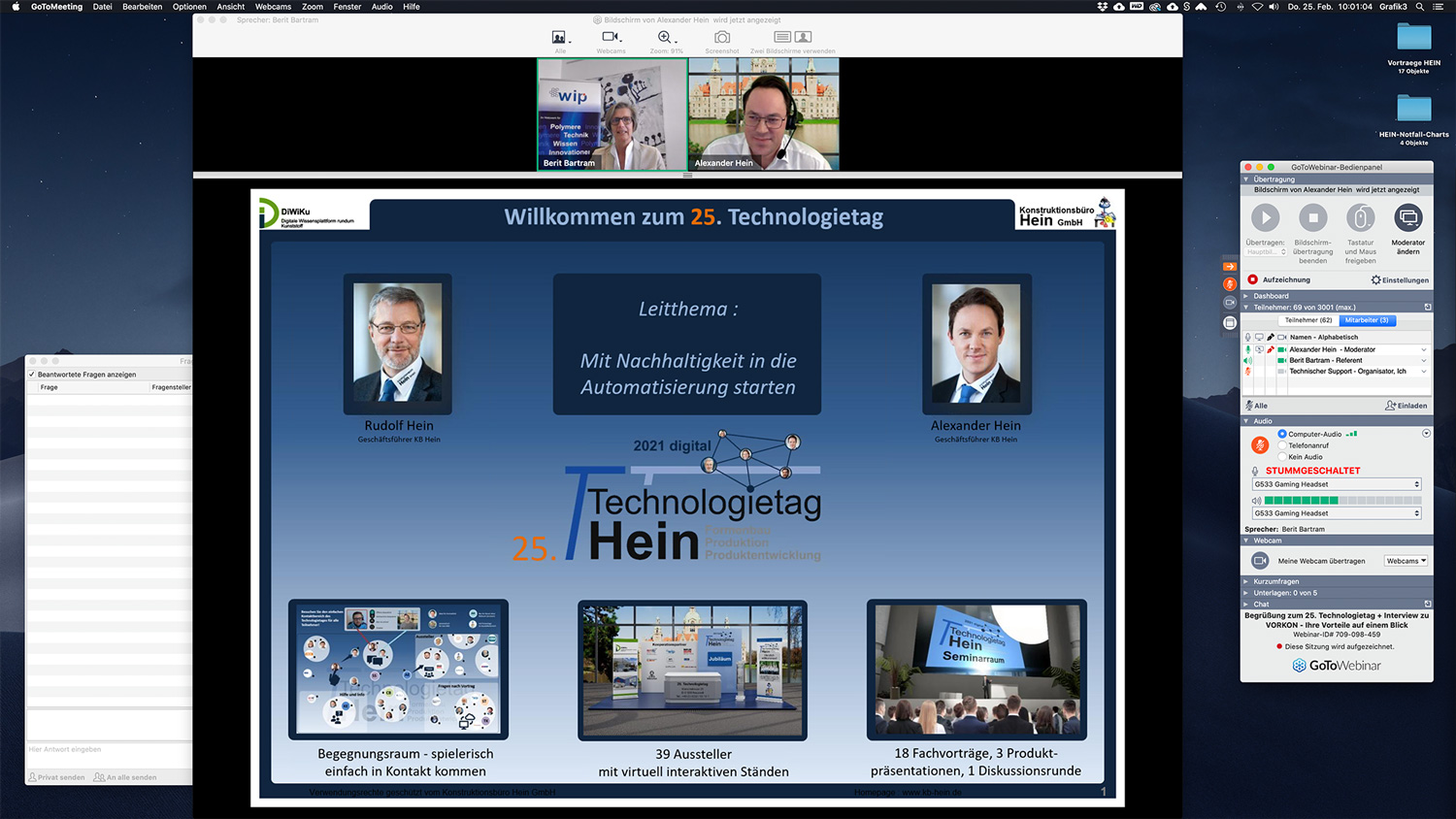Screen dimensions: 1456x819
Task: Click the webcam icon on side grab tab
Action: coord(1230,303)
